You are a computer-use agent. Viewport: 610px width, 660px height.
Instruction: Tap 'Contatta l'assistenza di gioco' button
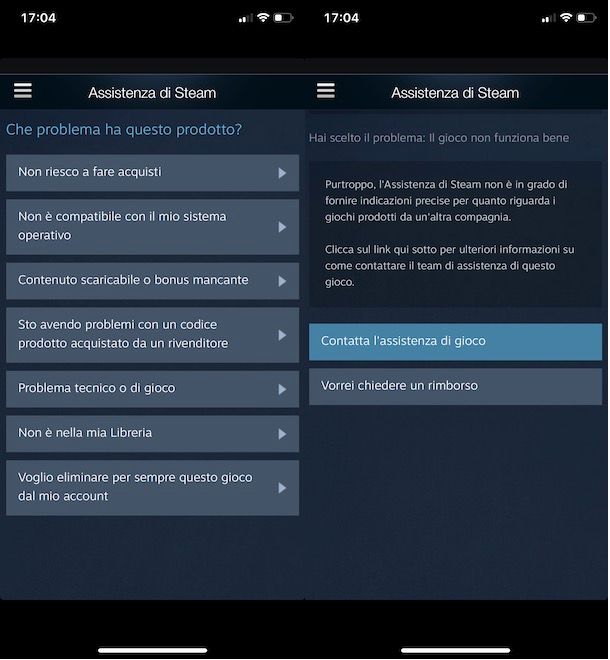coord(455,341)
